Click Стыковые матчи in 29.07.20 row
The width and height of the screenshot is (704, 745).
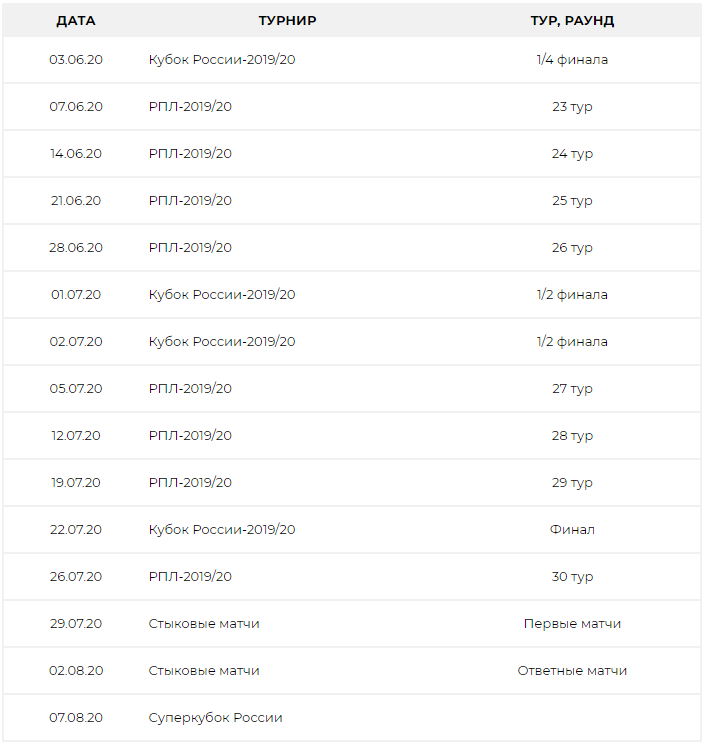tap(204, 623)
